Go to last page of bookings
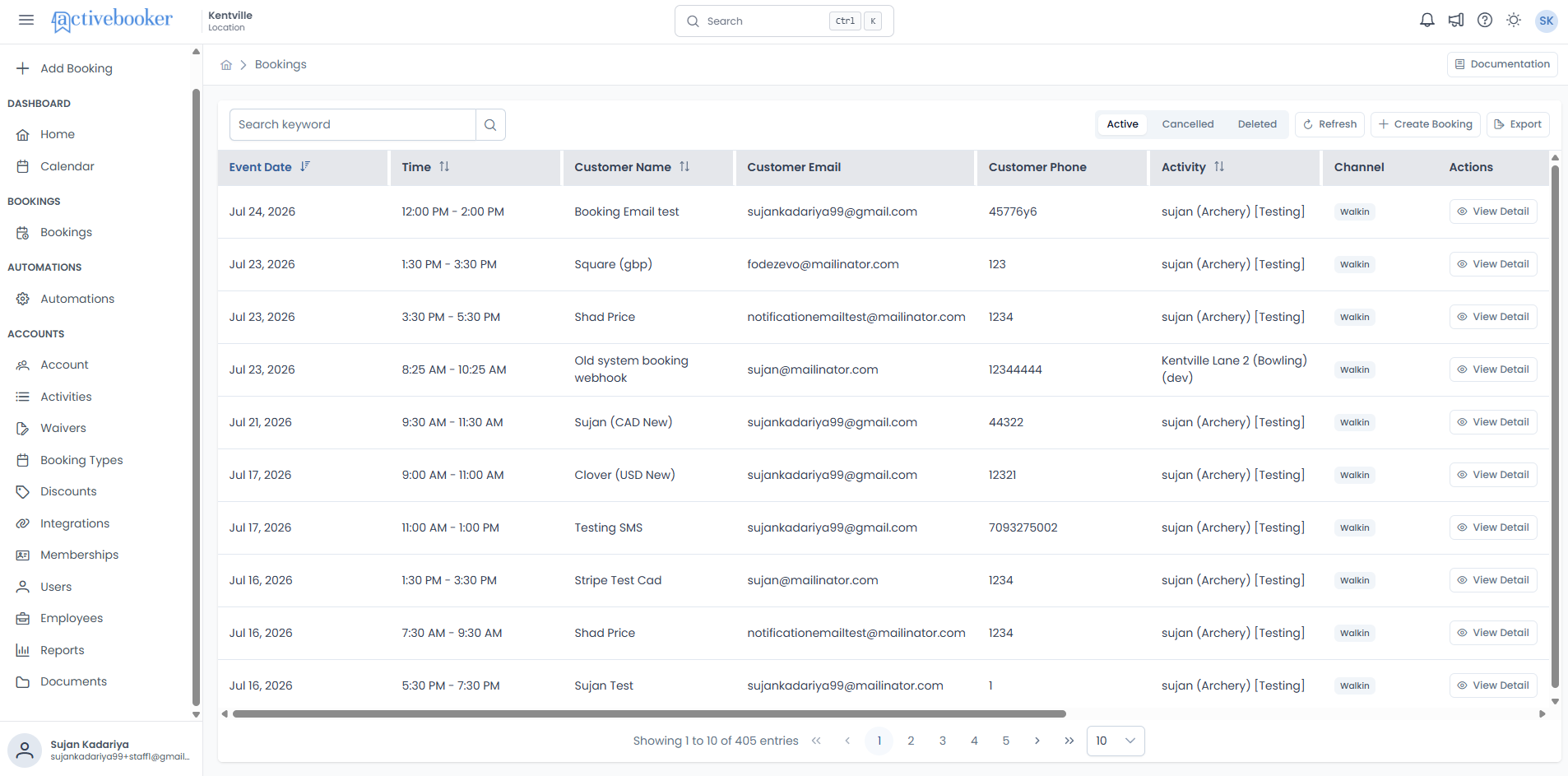Viewport: 1568px width, 776px height. click(x=1069, y=741)
